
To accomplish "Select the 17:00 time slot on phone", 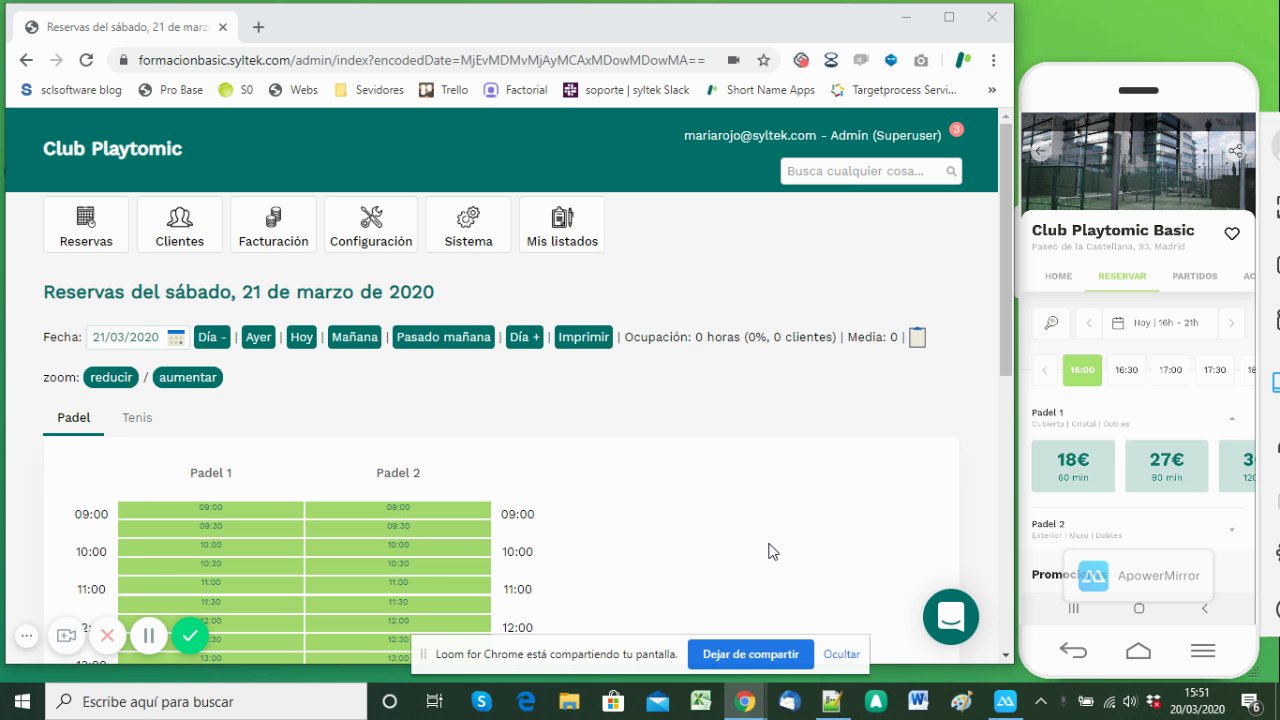I will click(1170, 370).
